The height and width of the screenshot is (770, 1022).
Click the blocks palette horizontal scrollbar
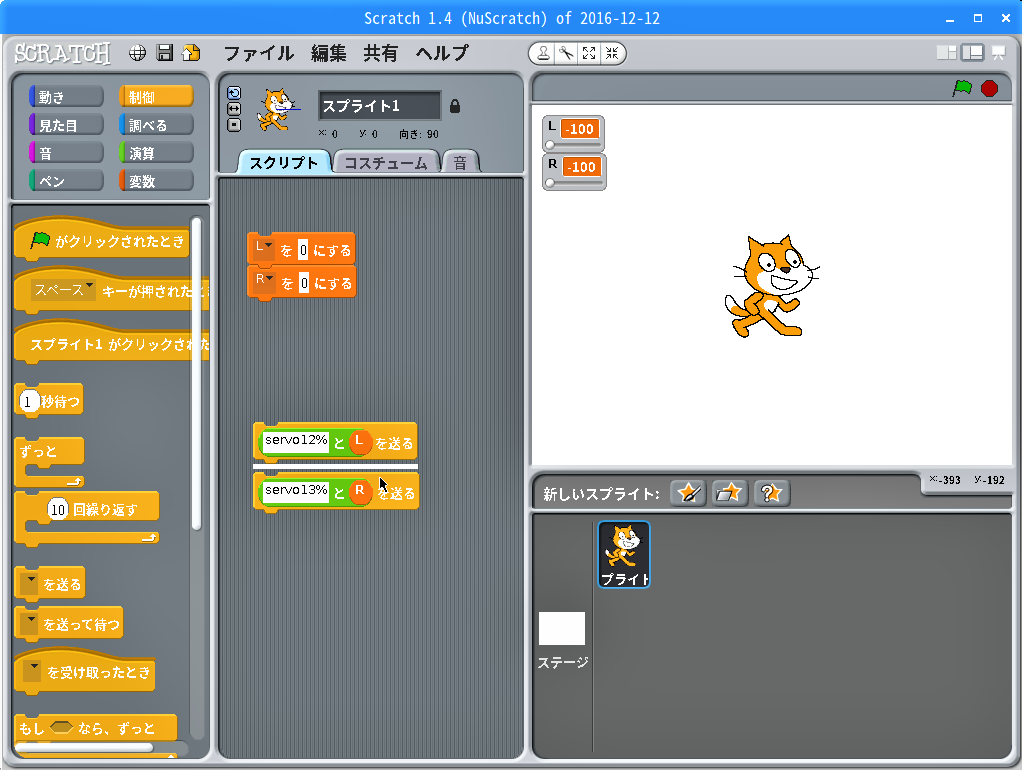coord(84,747)
